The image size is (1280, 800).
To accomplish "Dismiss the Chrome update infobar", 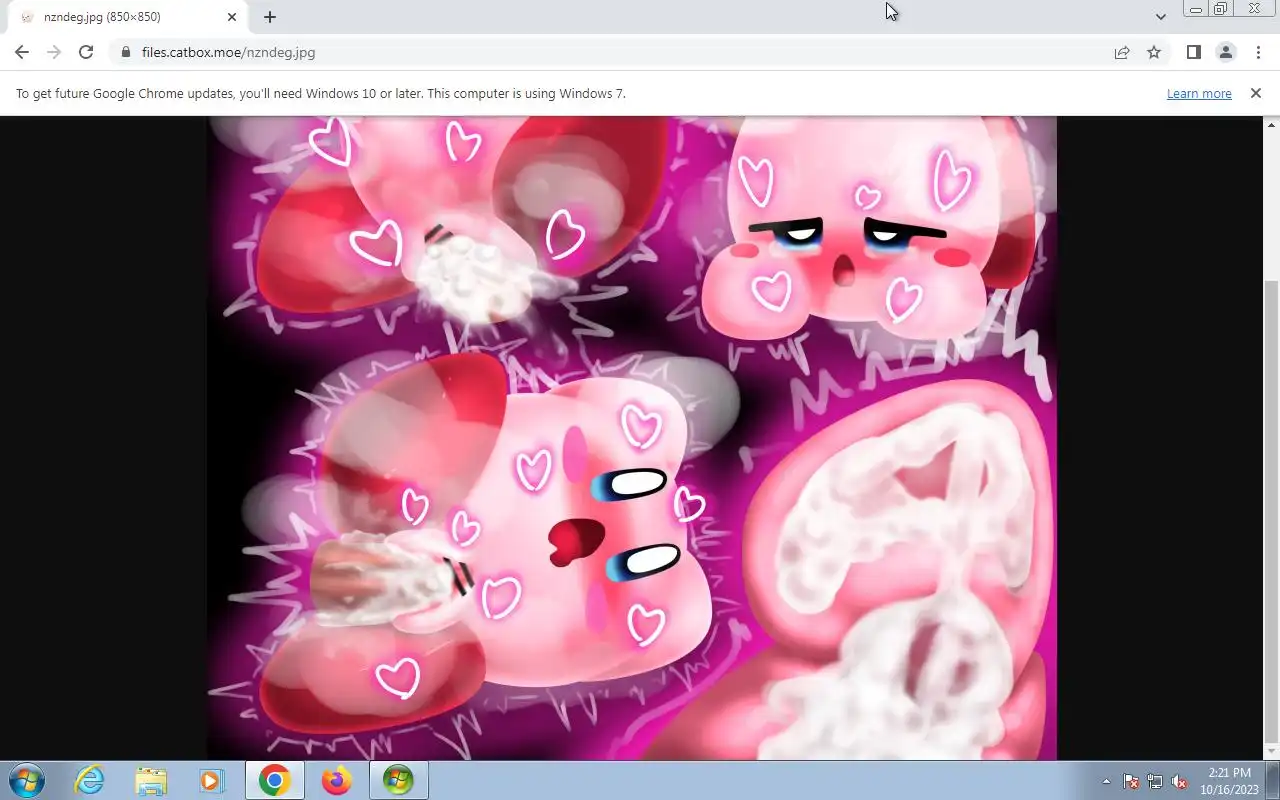I will tap(1255, 93).
